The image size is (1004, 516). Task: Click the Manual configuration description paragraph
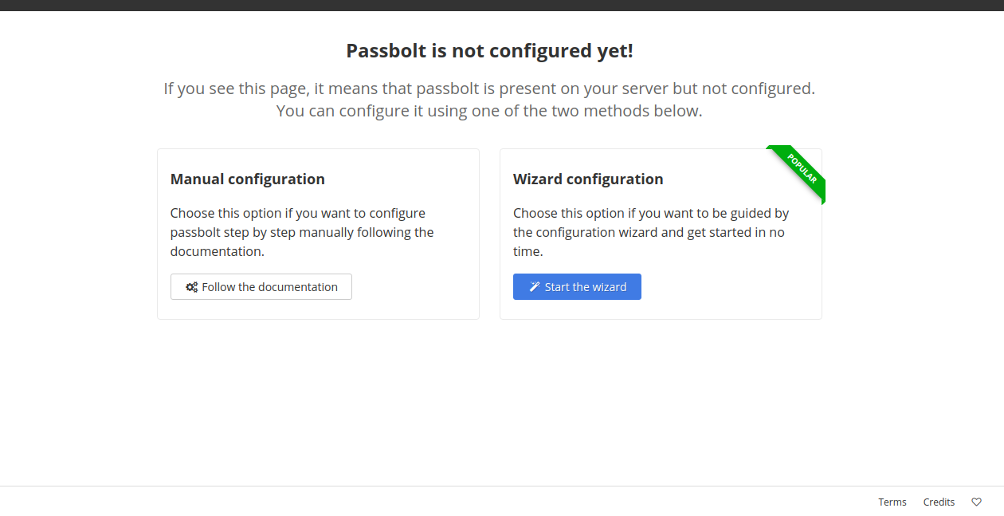pos(302,232)
